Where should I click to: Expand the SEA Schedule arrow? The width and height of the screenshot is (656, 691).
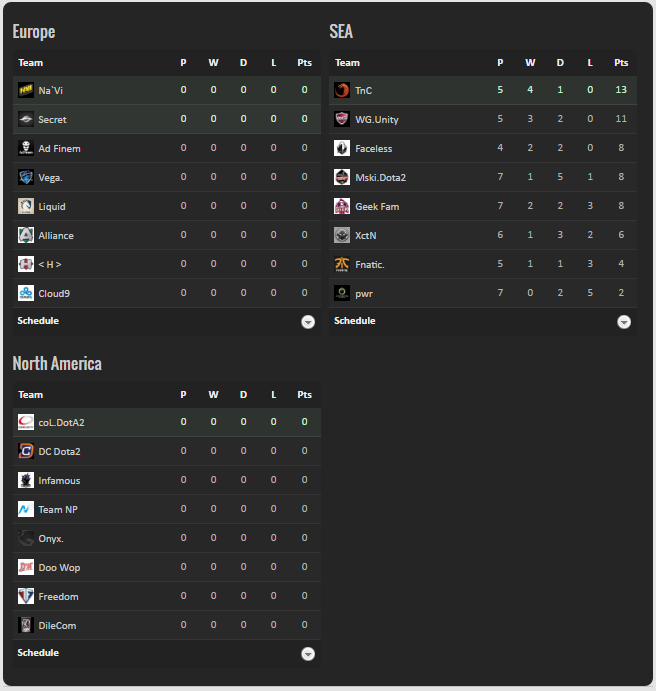click(624, 322)
